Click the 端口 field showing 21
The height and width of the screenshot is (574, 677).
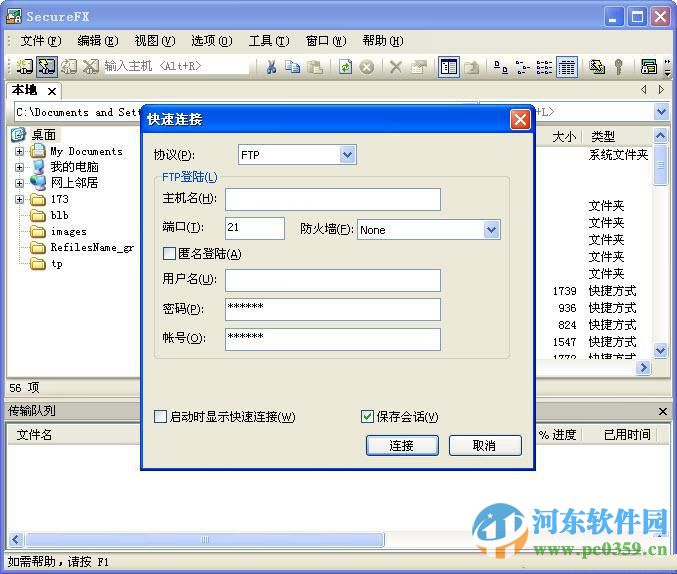point(255,228)
